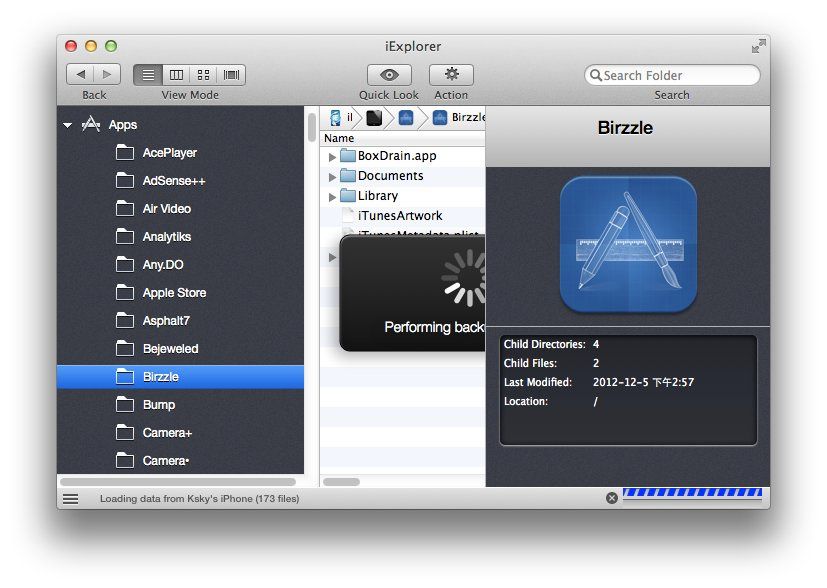Switch to icon grid view mode
The image size is (827, 588).
coord(204,75)
